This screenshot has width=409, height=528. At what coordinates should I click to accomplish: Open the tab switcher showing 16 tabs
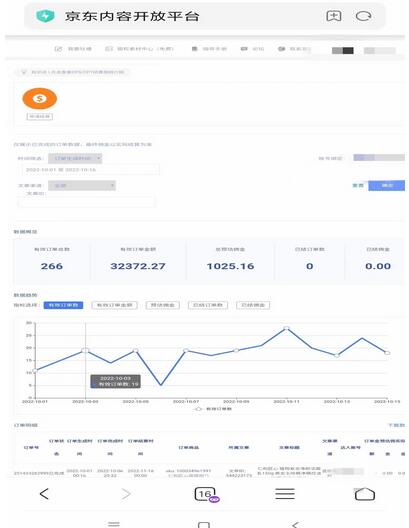coord(206,494)
